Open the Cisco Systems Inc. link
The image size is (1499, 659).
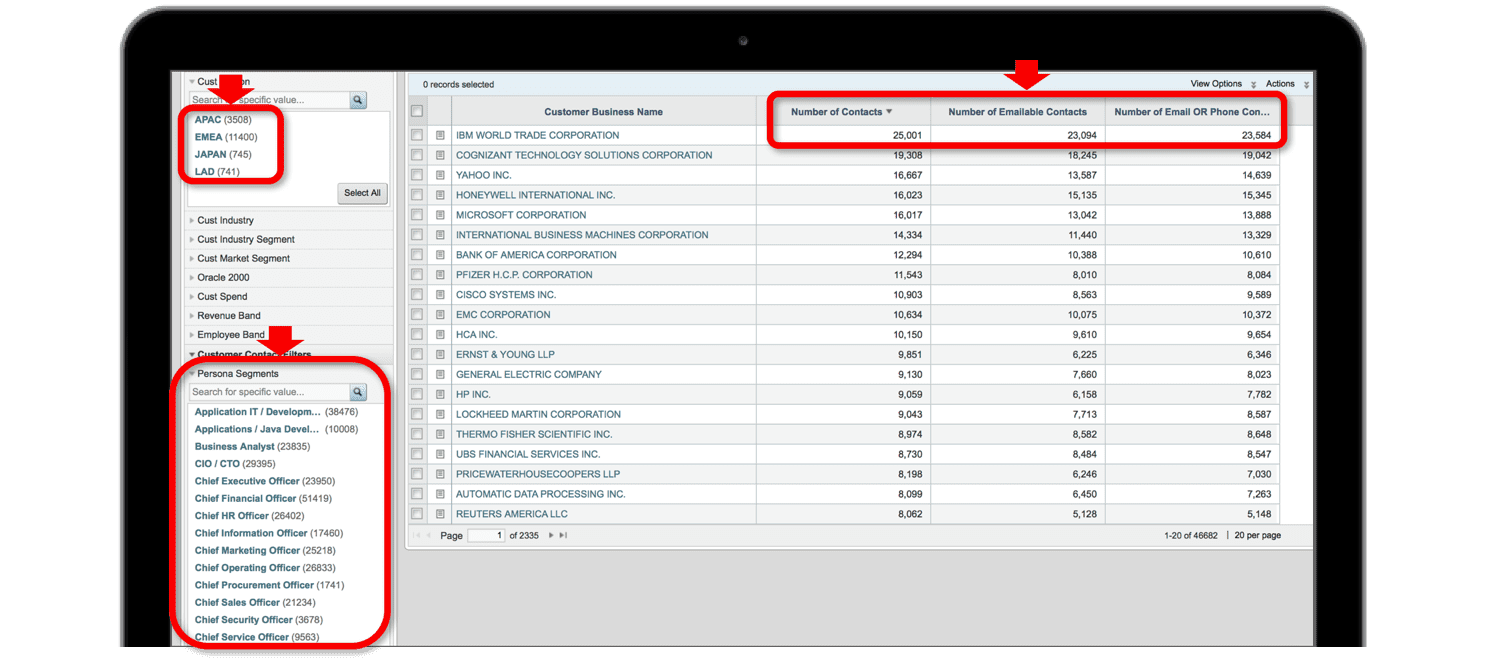[506, 295]
